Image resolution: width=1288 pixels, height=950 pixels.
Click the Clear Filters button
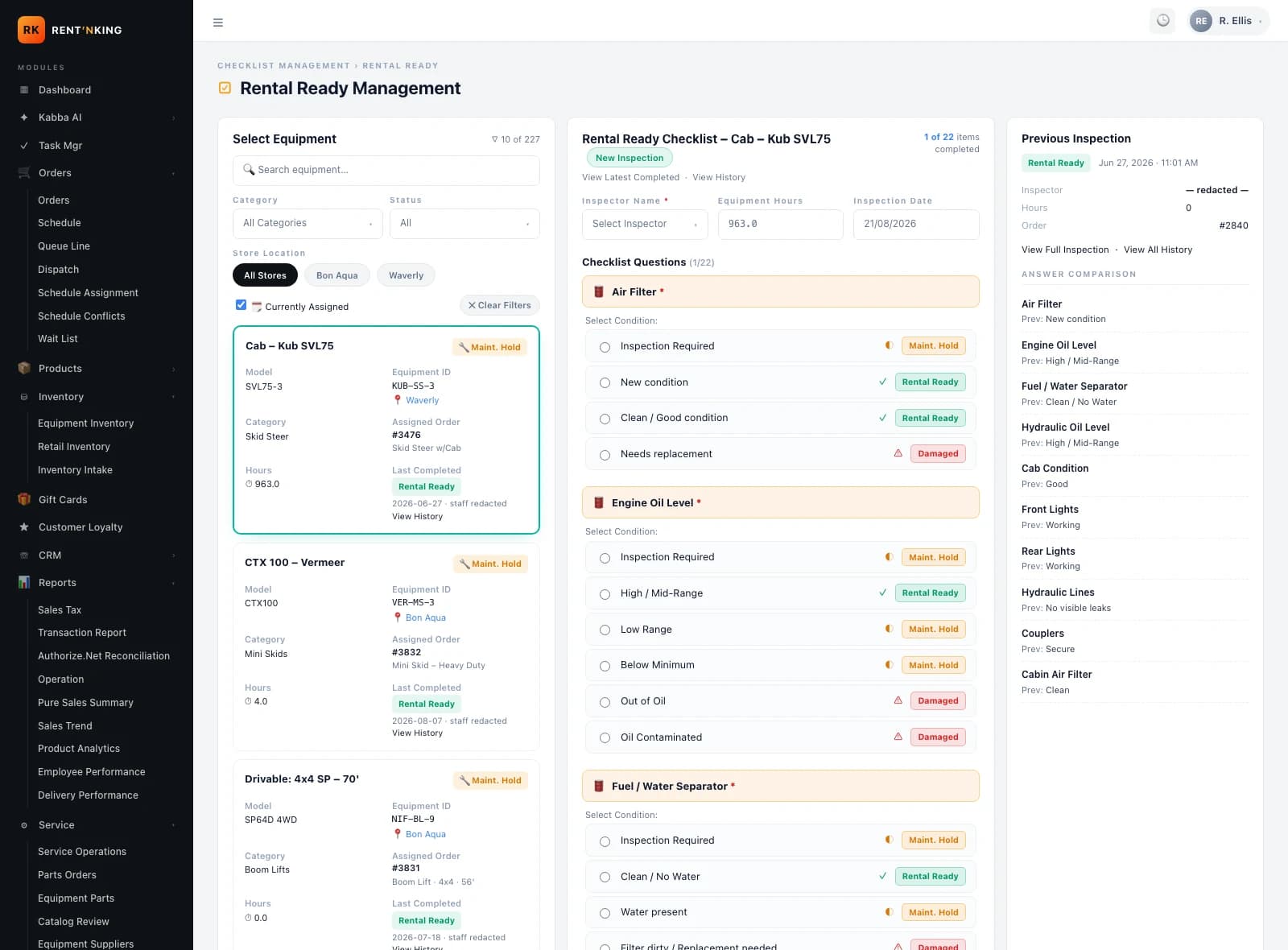[x=499, y=305]
